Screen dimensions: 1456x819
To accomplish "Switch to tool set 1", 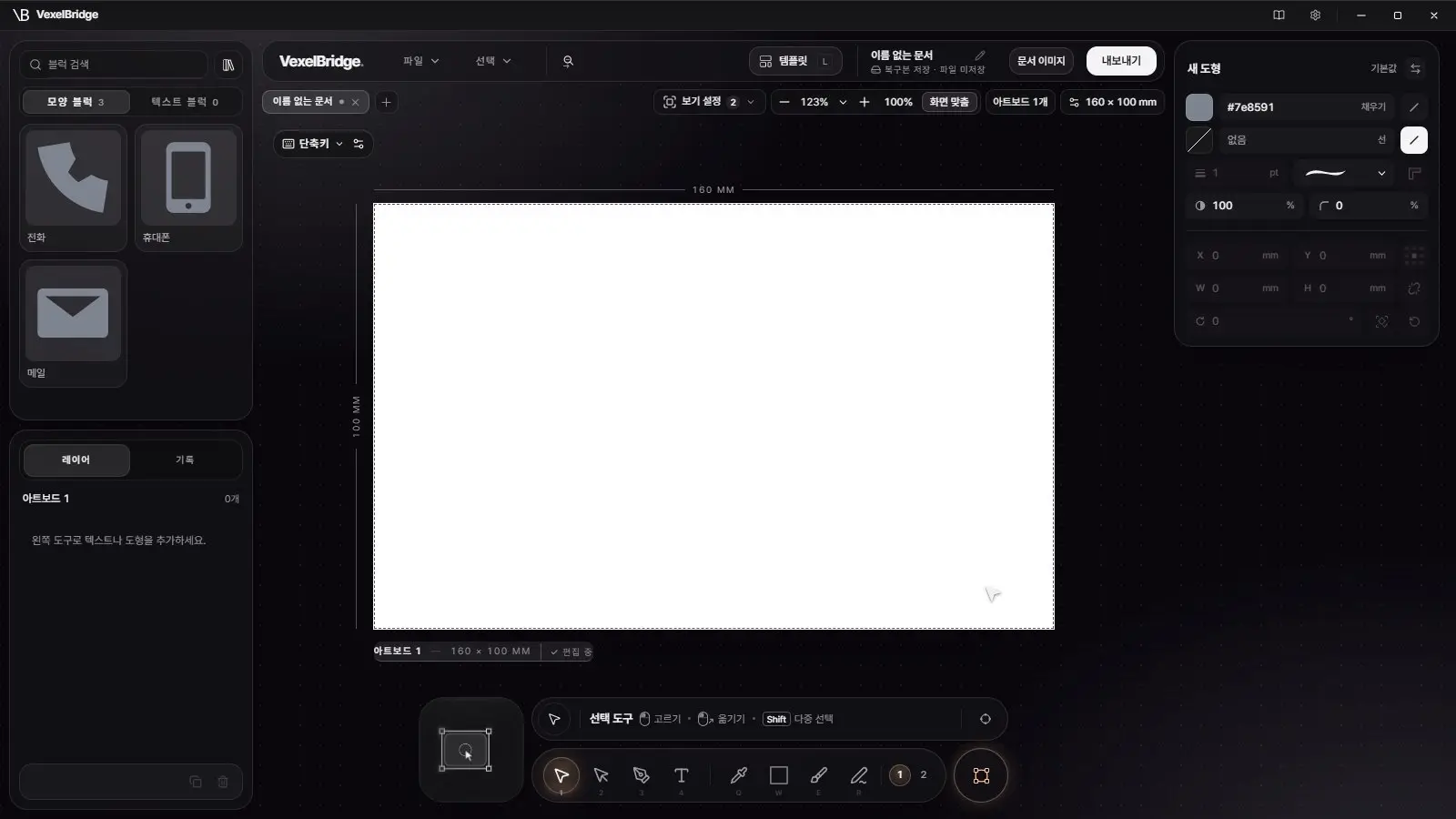I will [900, 775].
